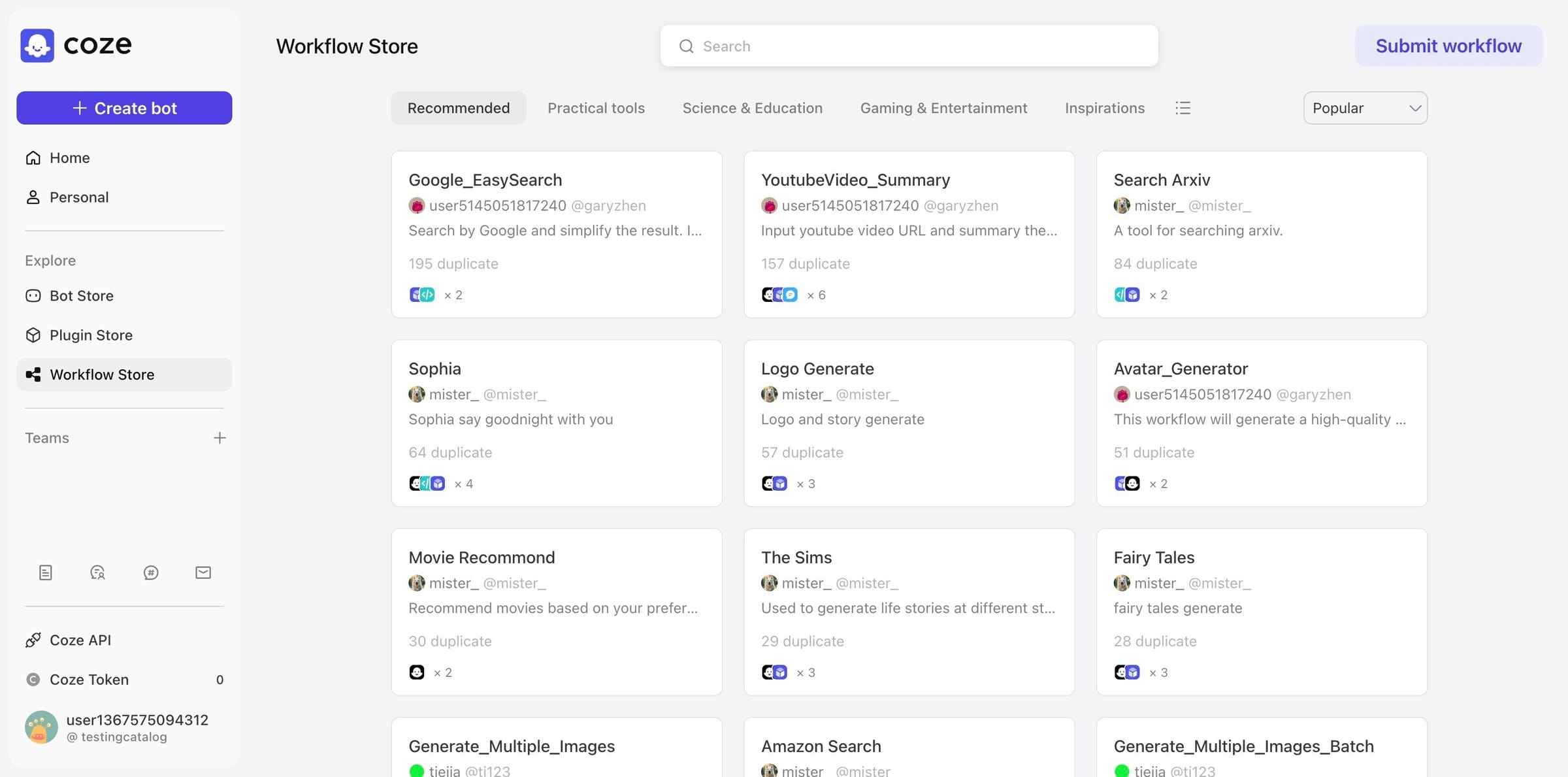Select the Practical tools filter

pos(596,108)
